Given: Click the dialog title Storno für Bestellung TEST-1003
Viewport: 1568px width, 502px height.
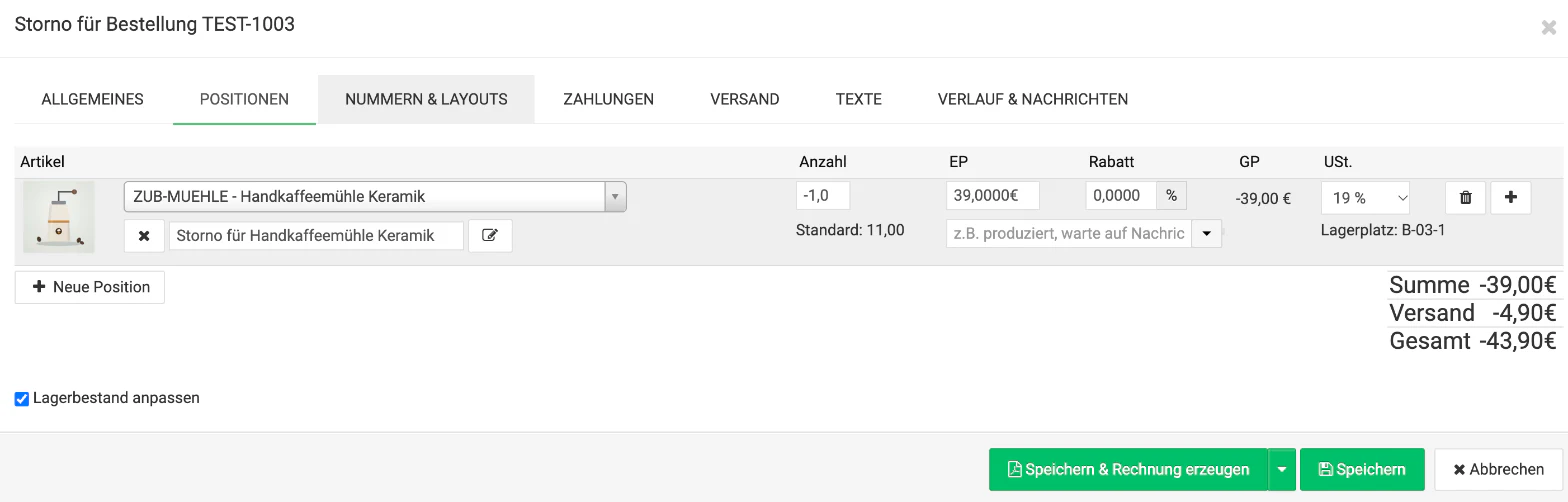Looking at the screenshot, I should point(155,24).
